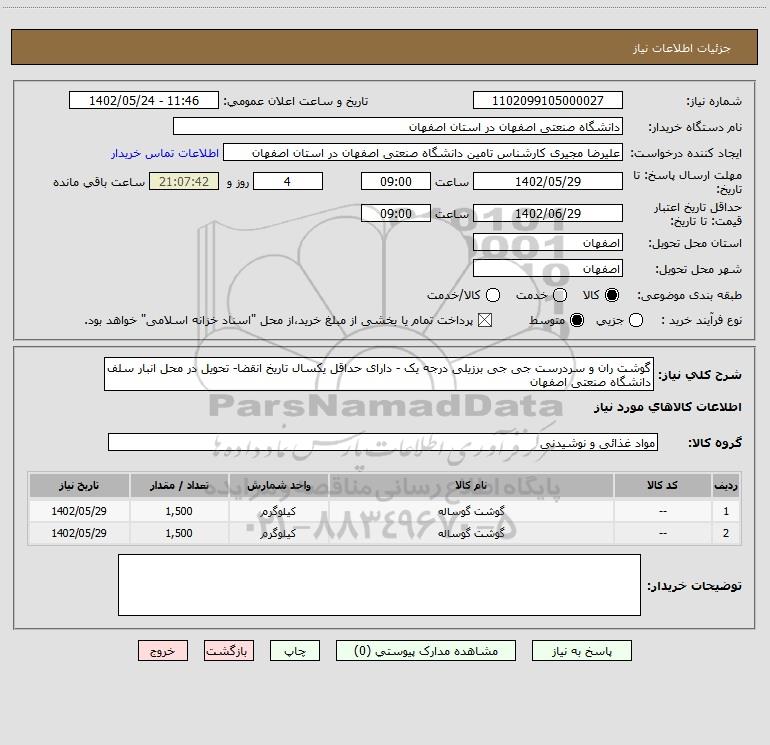Screen dimensions: 770x745
Task: Click the buyer organization name field
Action: tap(398, 127)
